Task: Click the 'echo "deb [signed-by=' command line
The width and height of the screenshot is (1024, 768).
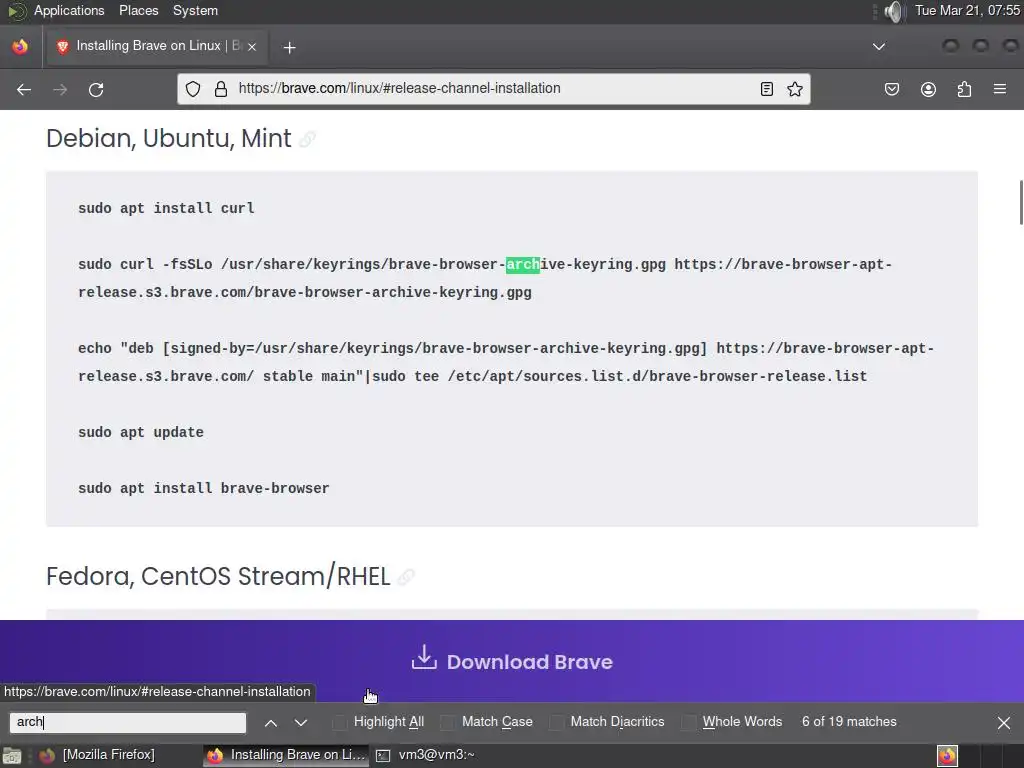Action: pos(506,362)
